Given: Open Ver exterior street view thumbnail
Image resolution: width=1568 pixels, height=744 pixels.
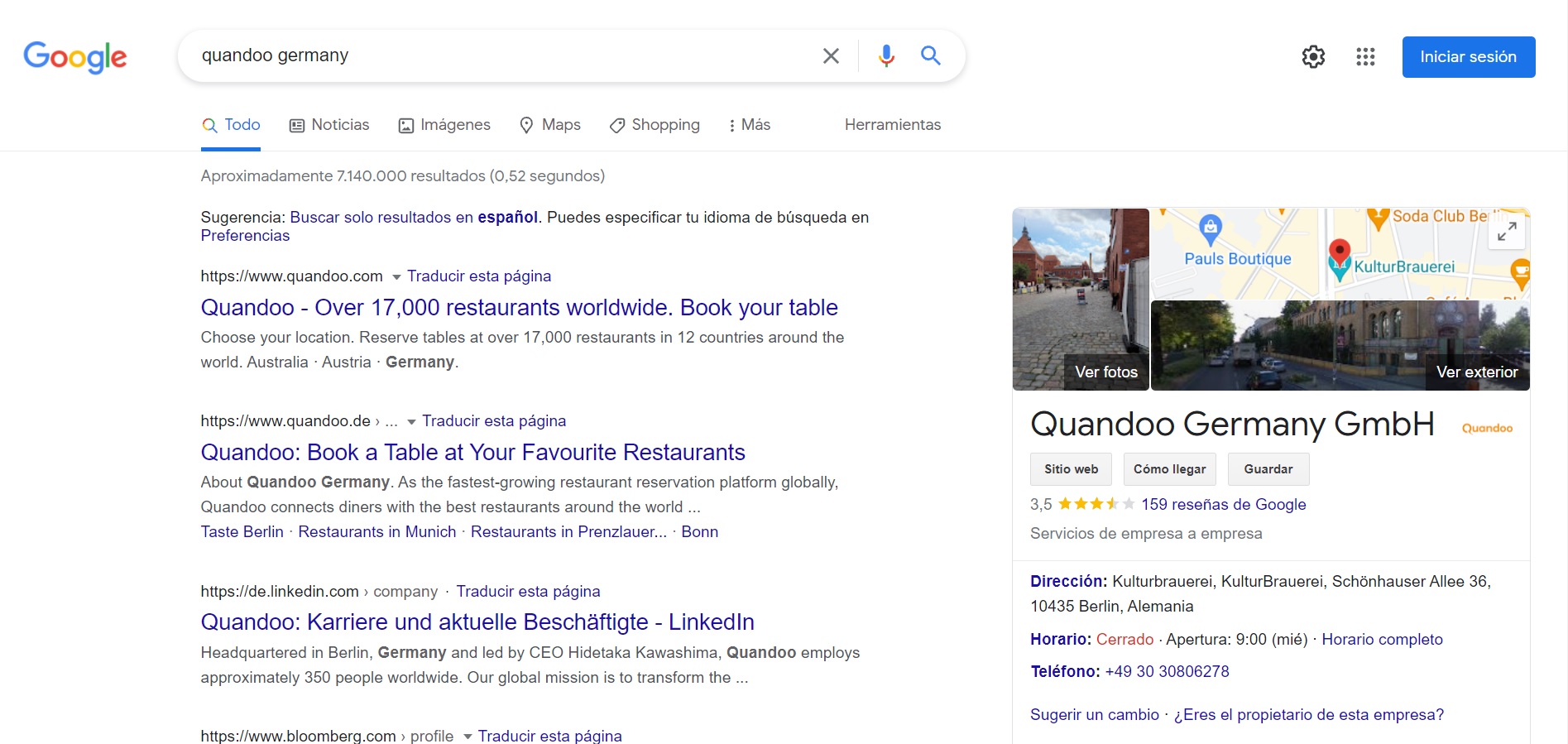Looking at the screenshot, I should point(1340,346).
